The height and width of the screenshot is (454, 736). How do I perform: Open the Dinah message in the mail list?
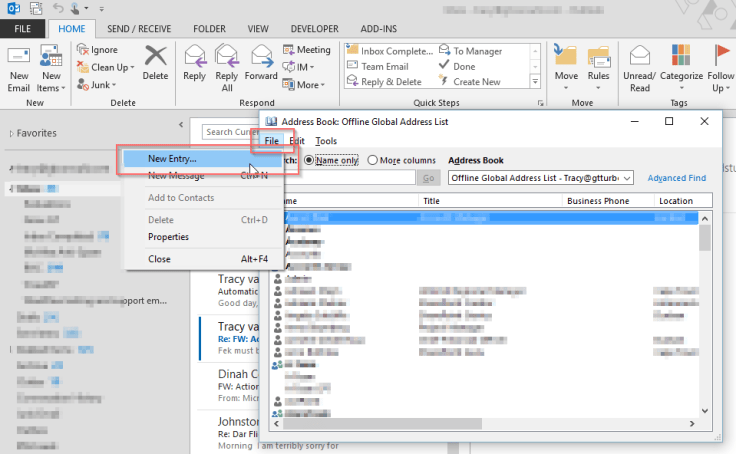(229, 386)
